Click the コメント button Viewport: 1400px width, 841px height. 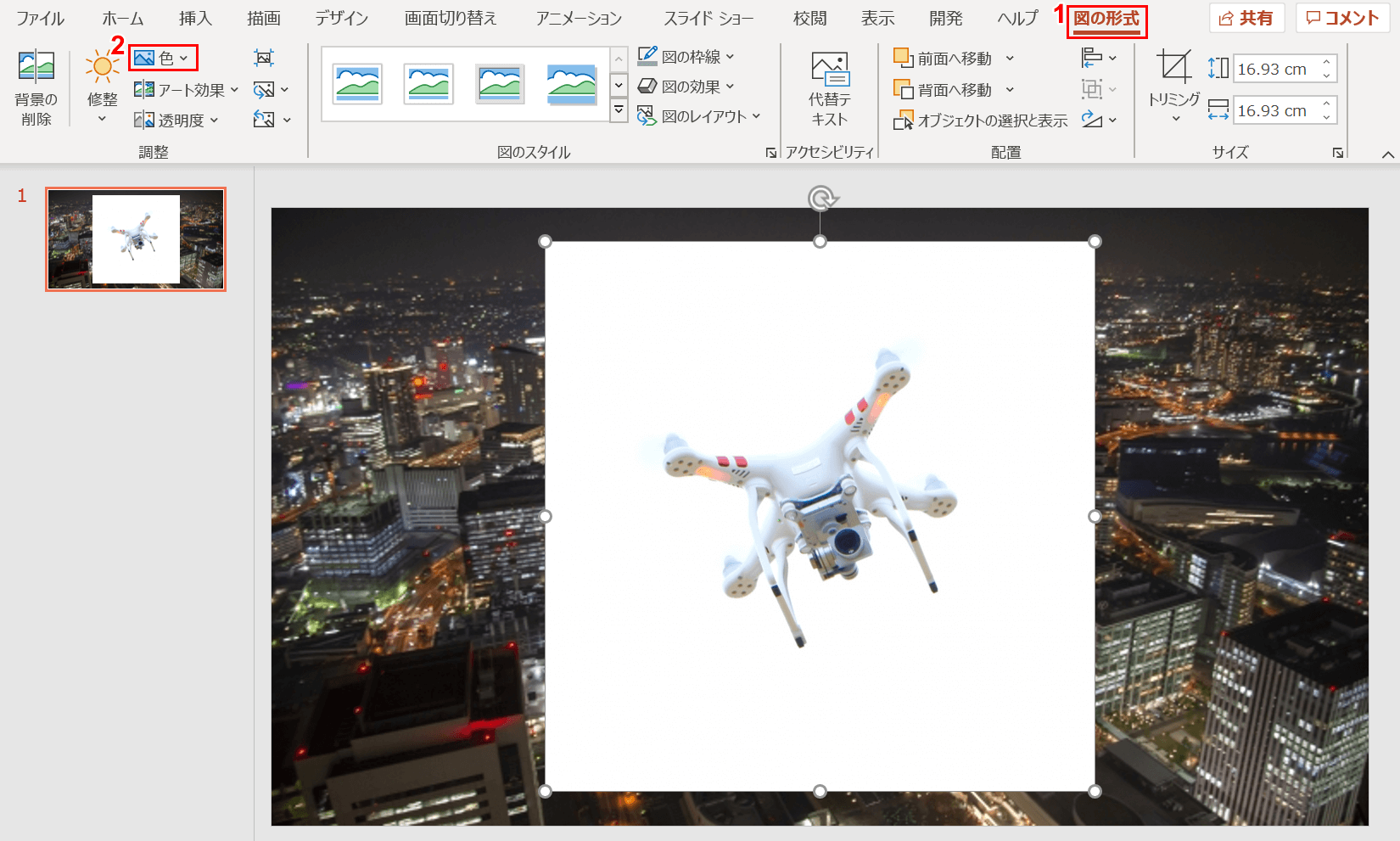1342,19
